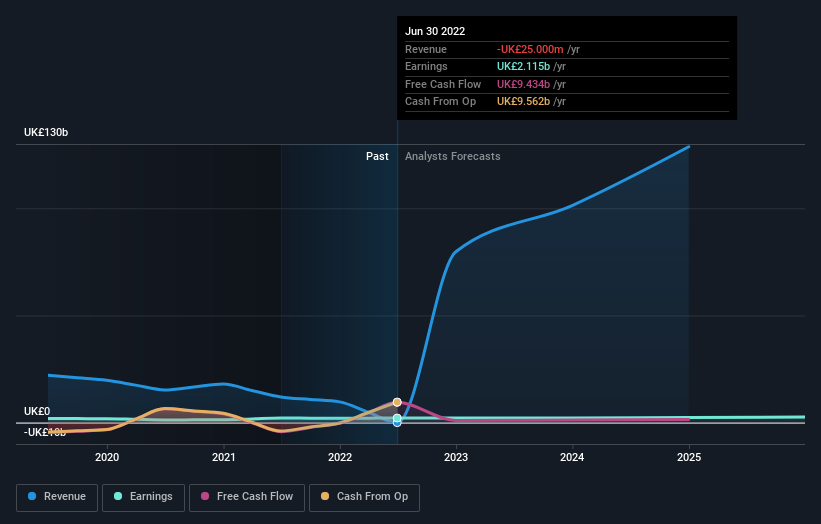Click the 2023 x-axis label
Image resolution: width=821 pixels, height=524 pixels.
pyautogui.click(x=456, y=458)
